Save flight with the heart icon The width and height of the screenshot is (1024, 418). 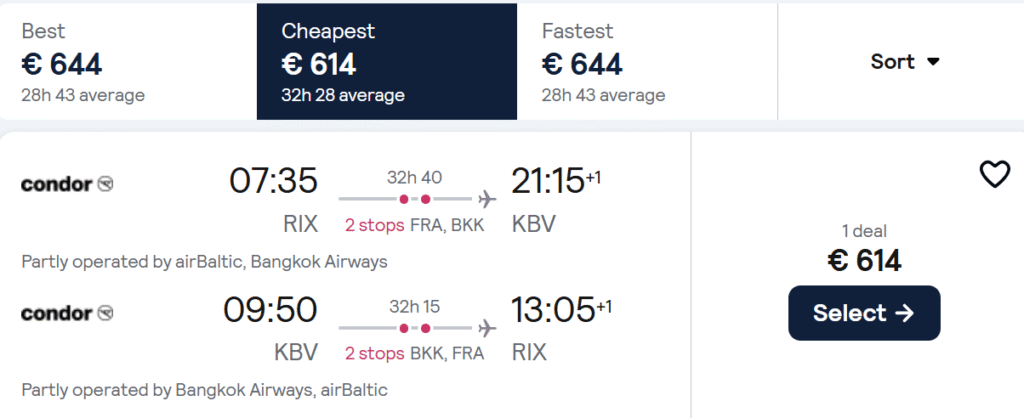point(994,175)
